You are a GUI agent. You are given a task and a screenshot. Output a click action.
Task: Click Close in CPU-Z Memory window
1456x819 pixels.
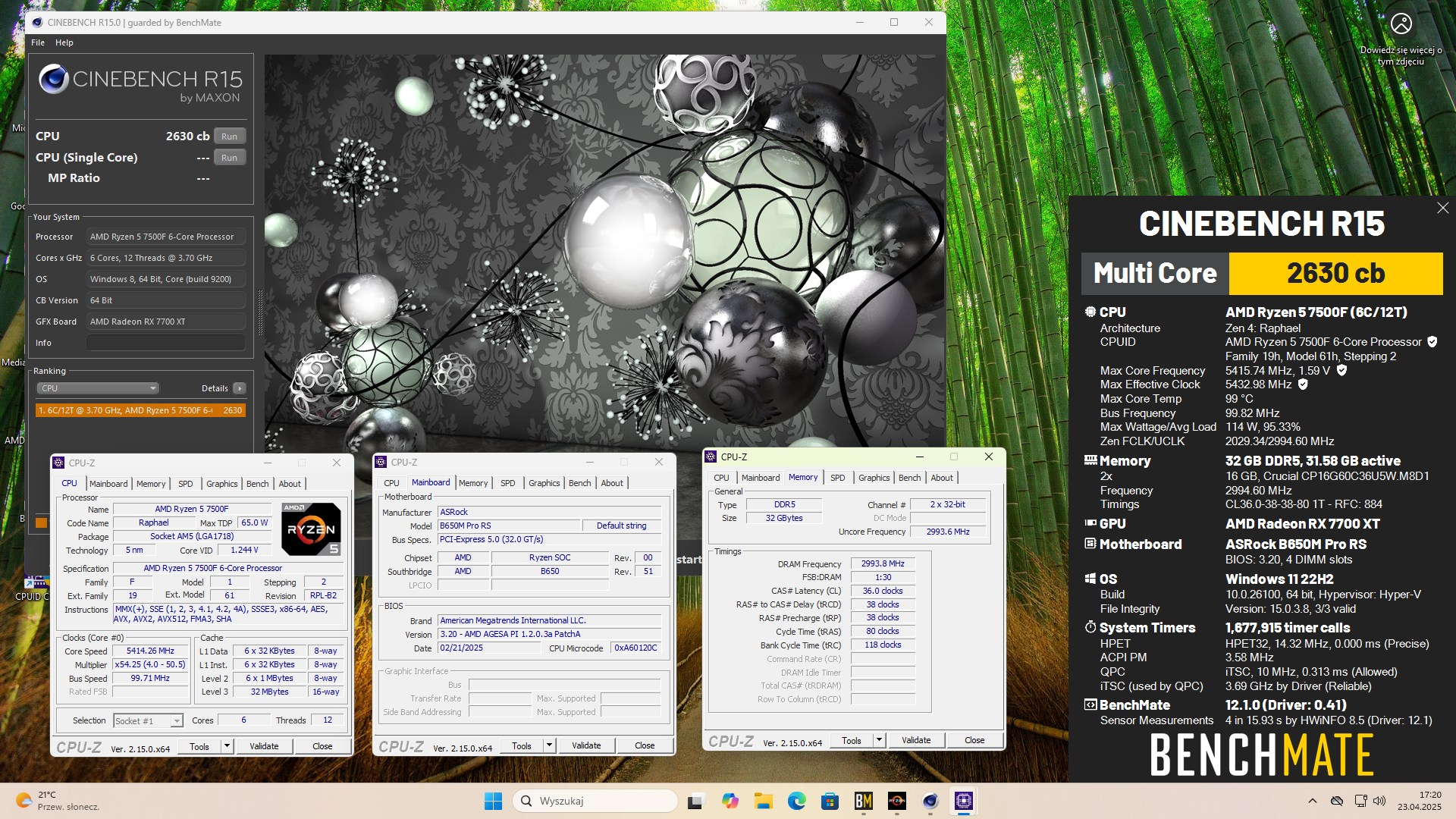tap(974, 741)
